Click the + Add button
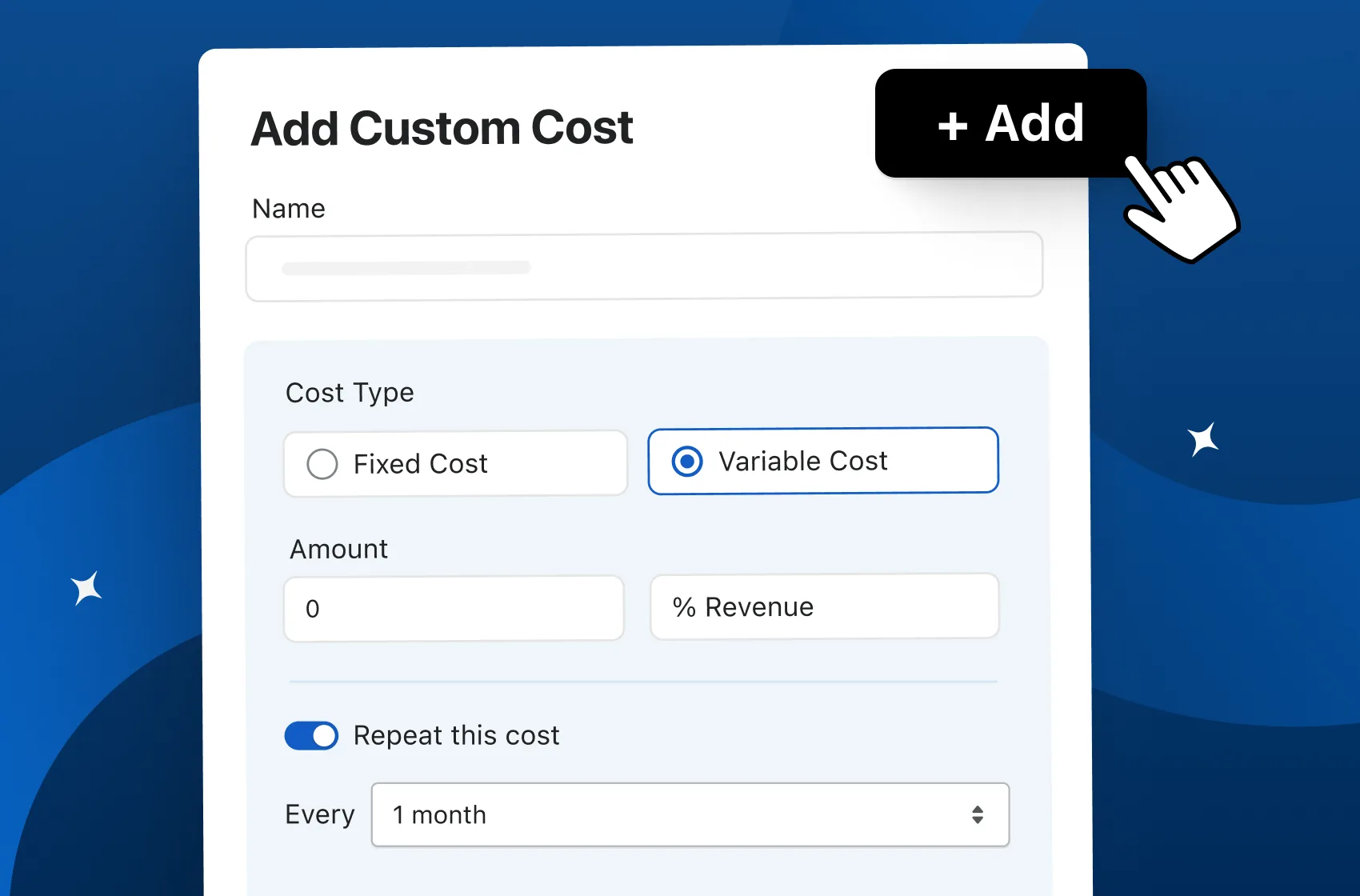The image size is (1360, 896). pyautogui.click(x=1010, y=124)
